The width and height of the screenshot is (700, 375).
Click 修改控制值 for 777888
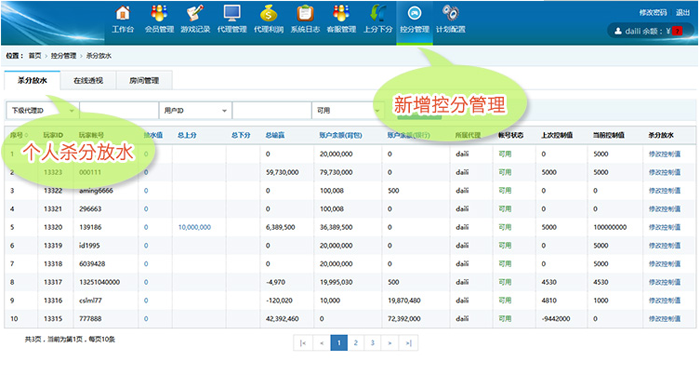tap(664, 319)
